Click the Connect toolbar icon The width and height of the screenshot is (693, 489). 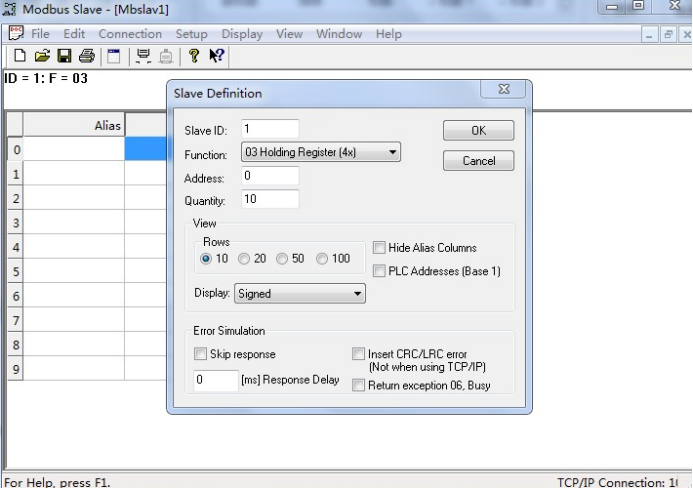(143, 56)
